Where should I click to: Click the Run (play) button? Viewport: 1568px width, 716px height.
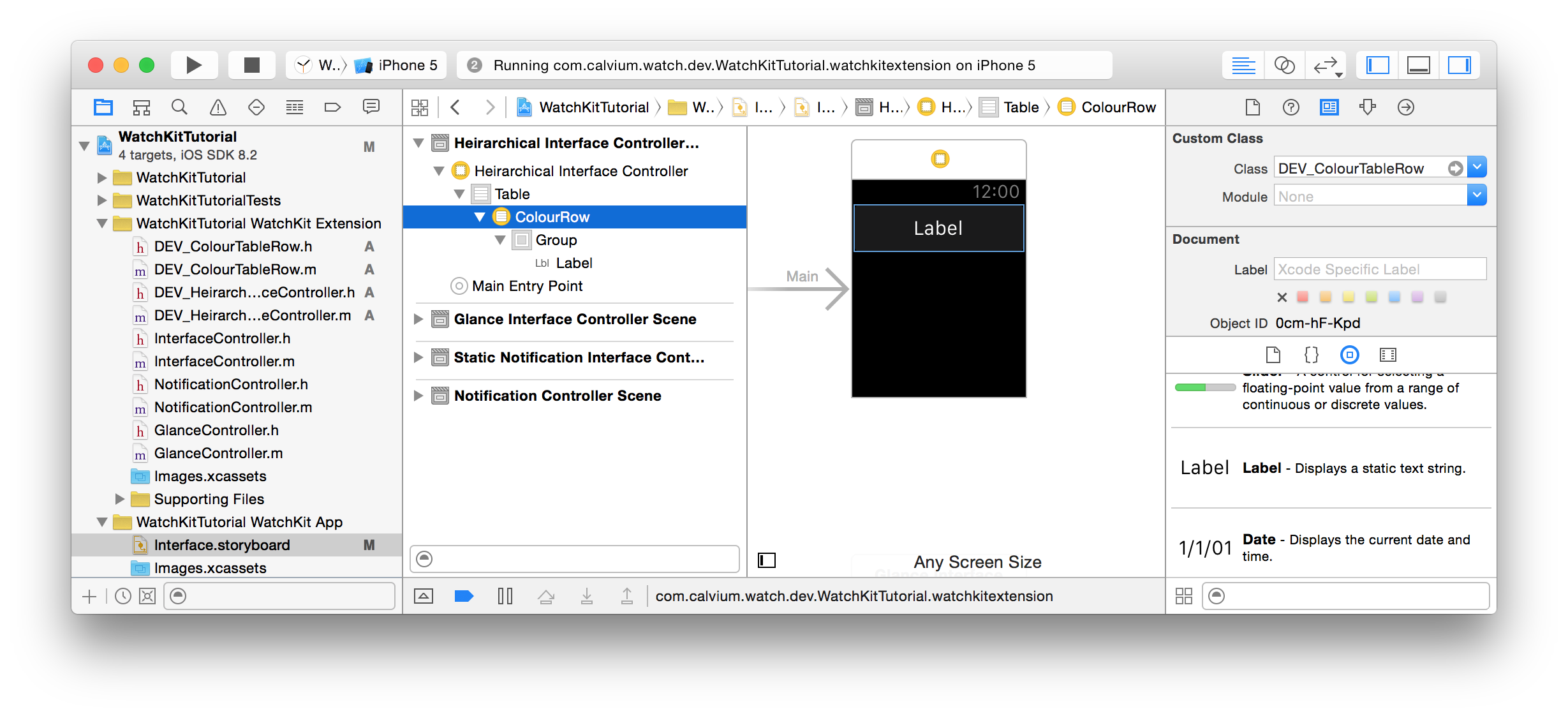click(194, 65)
